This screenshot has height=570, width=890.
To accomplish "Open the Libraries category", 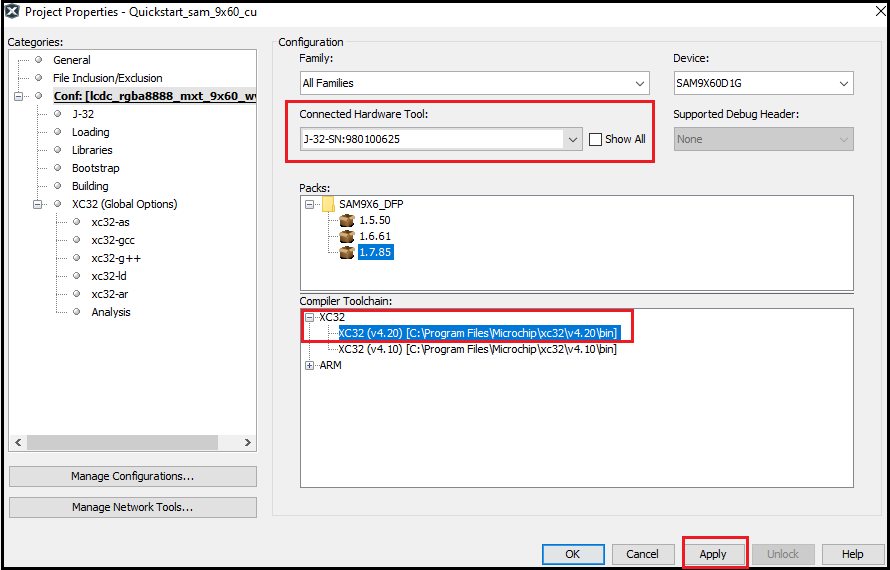I will [92, 150].
